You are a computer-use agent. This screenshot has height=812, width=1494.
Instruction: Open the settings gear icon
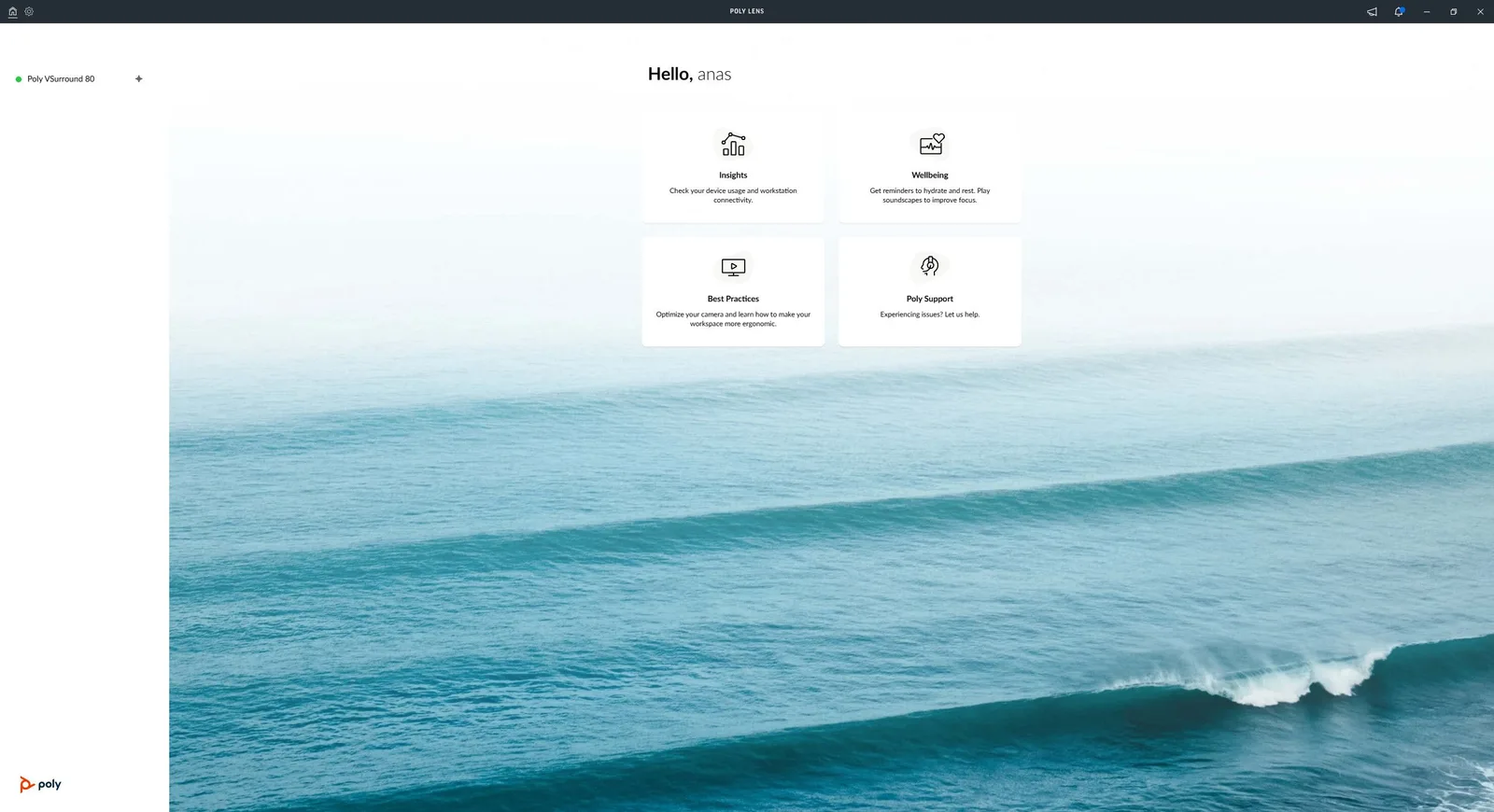coord(29,12)
